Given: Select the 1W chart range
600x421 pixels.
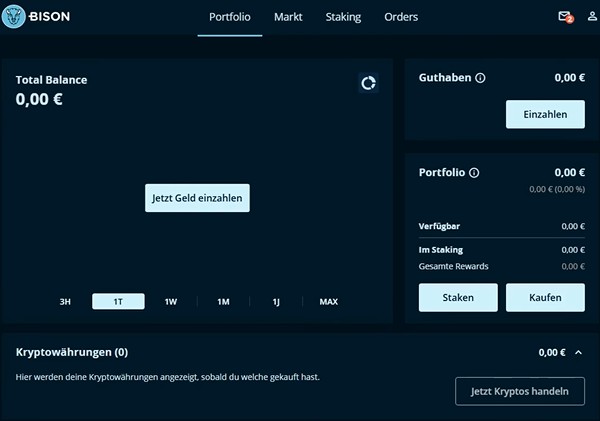Looking at the screenshot, I should pyautogui.click(x=171, y=302).
